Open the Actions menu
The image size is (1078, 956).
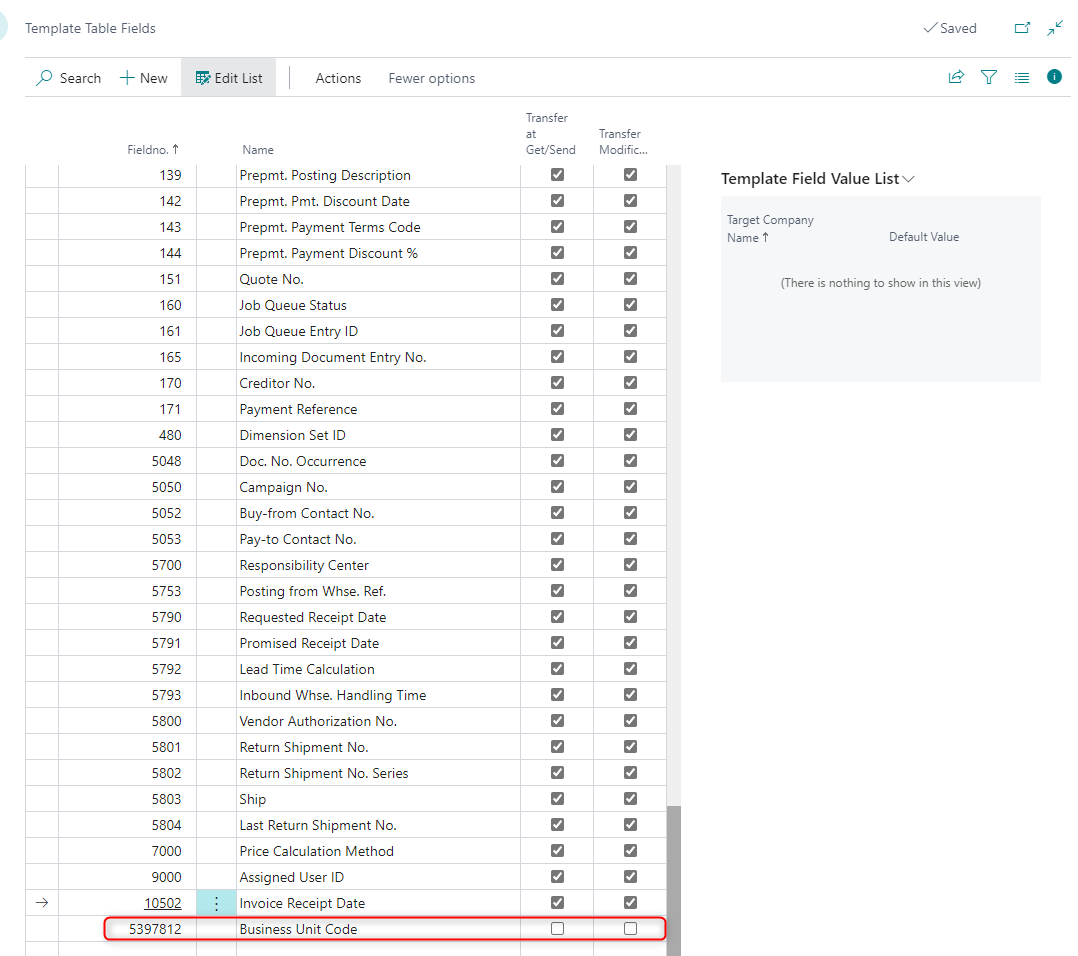(337, 77)
